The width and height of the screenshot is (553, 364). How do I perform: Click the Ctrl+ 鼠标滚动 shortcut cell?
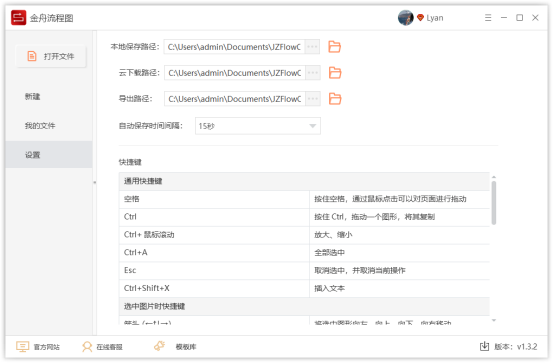pos(214,235)
